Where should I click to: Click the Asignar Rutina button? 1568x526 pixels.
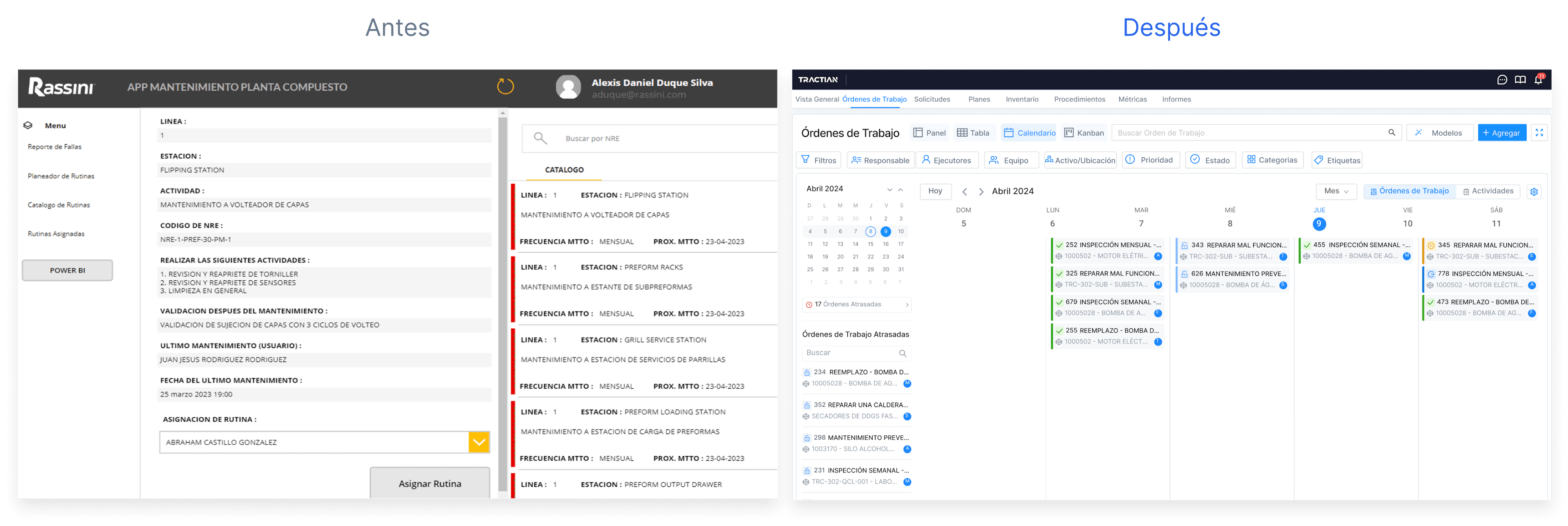430,483
